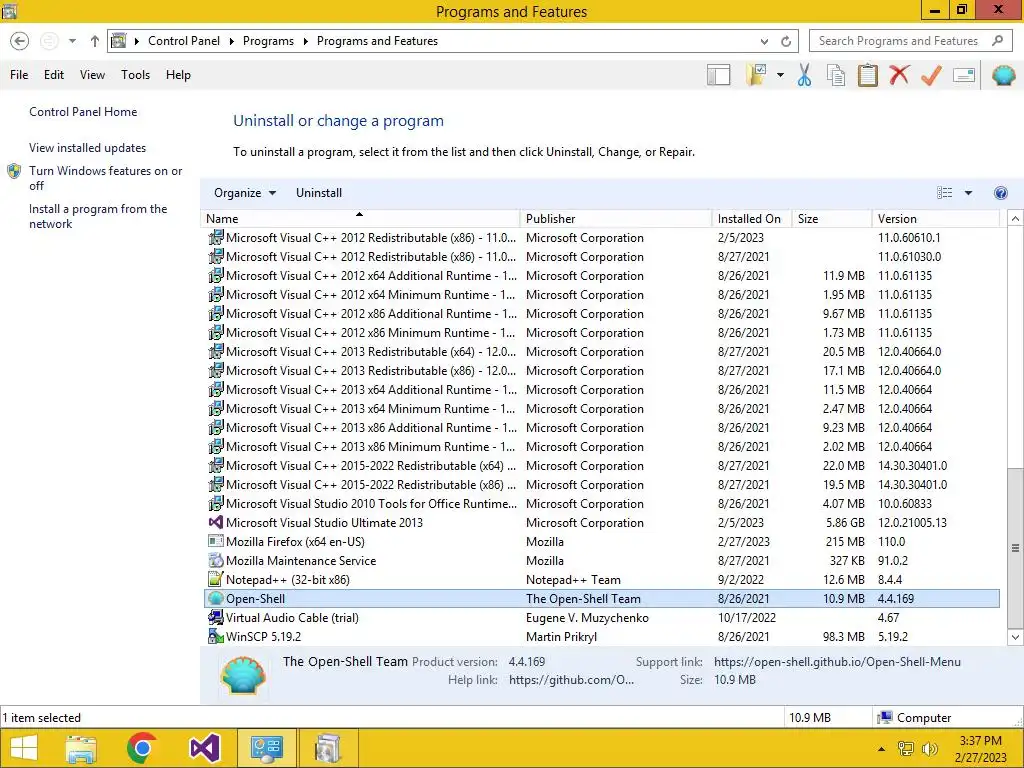Click Uninstall button in command bar
Image resolution: width=1024 pixels, height=768 pixels.
pyautogui.click(x=319, y=193)
